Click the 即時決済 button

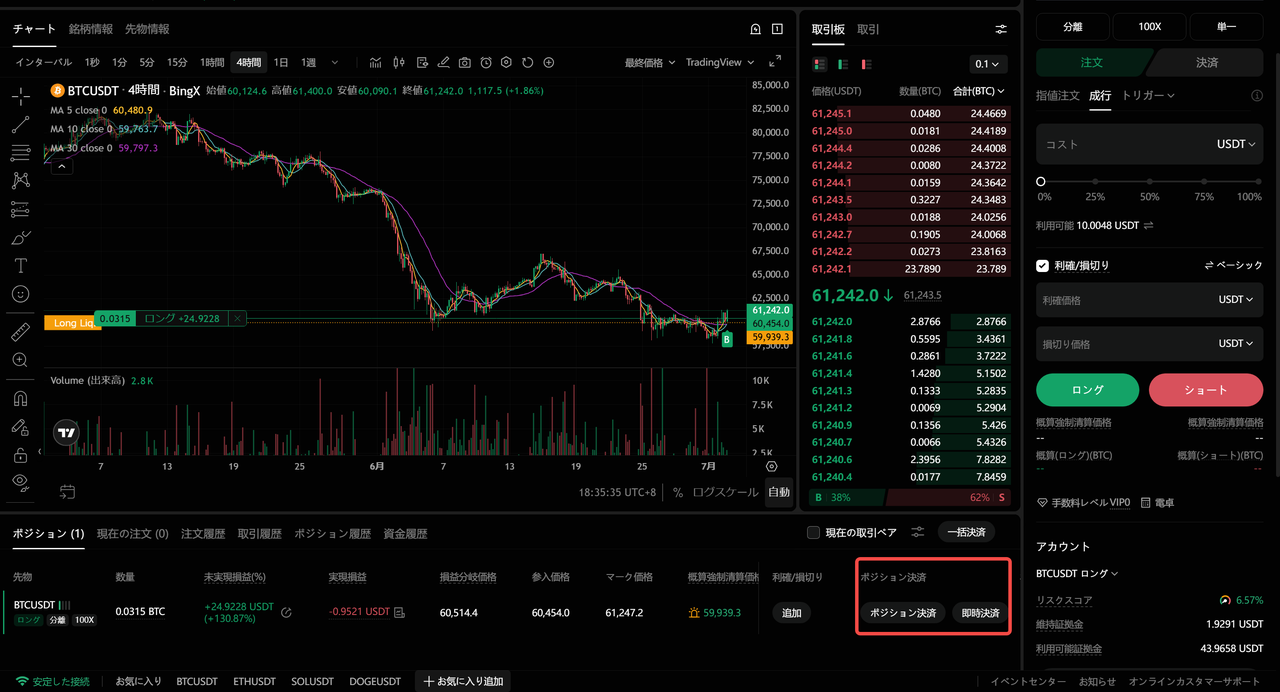980,613
